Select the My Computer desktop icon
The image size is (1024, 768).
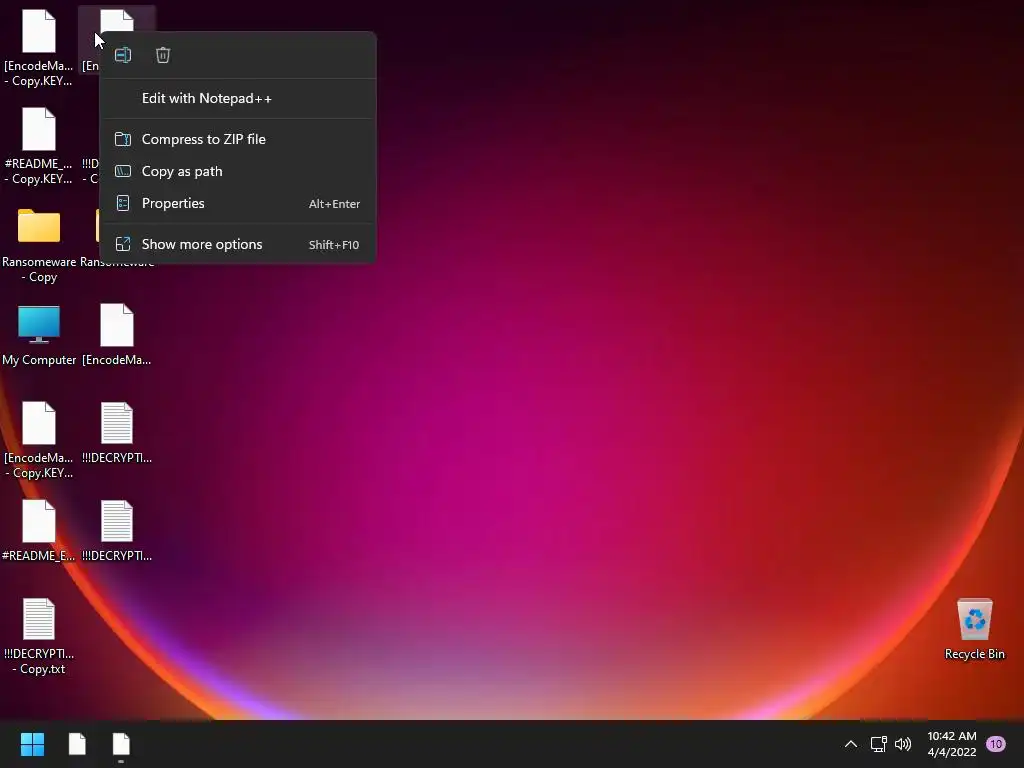[x=39, y=336]
